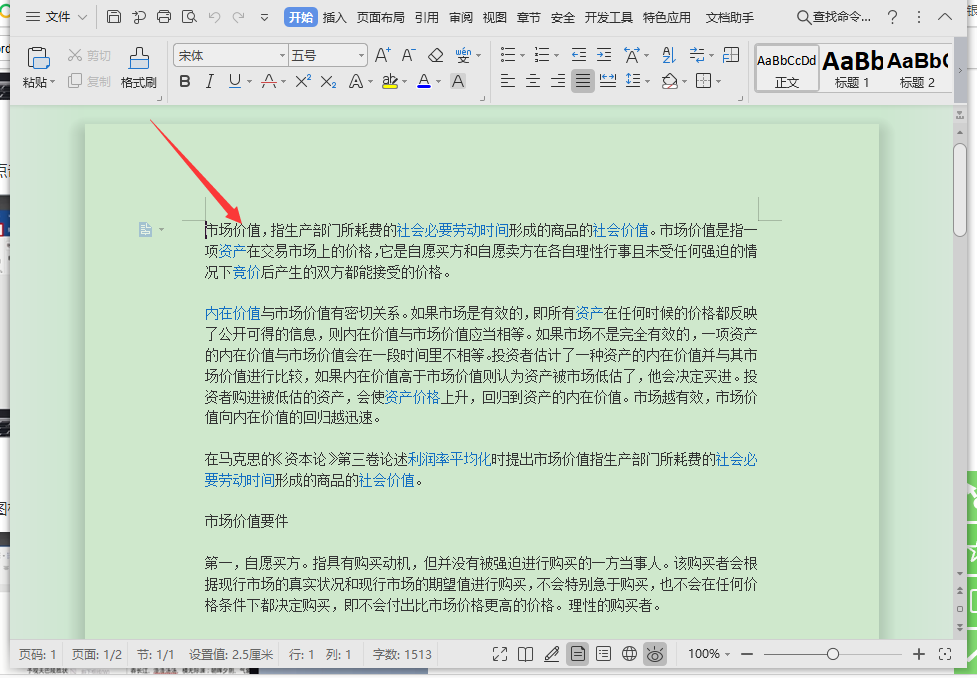Click the clear formatting eraser icon

tap(435, 56)
